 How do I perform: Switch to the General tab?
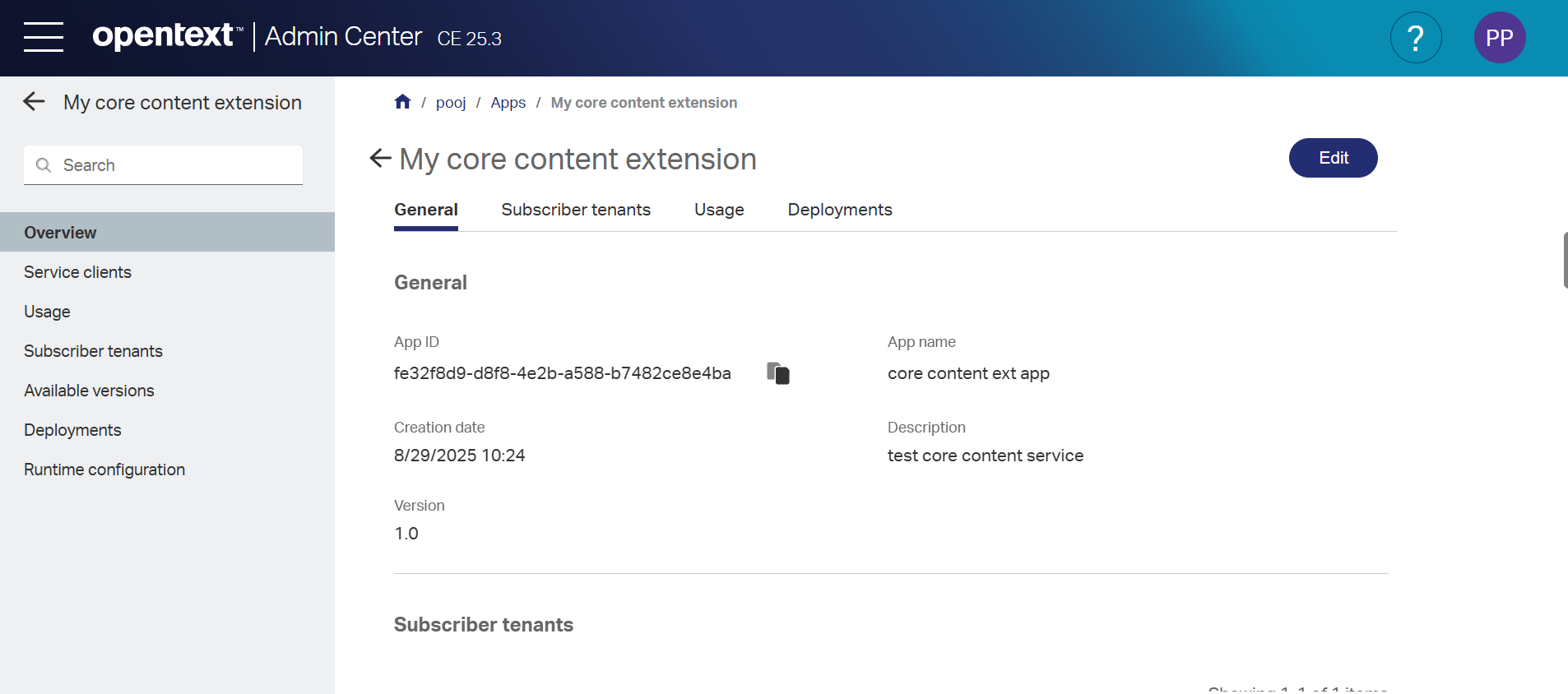[x=426, y=210]
